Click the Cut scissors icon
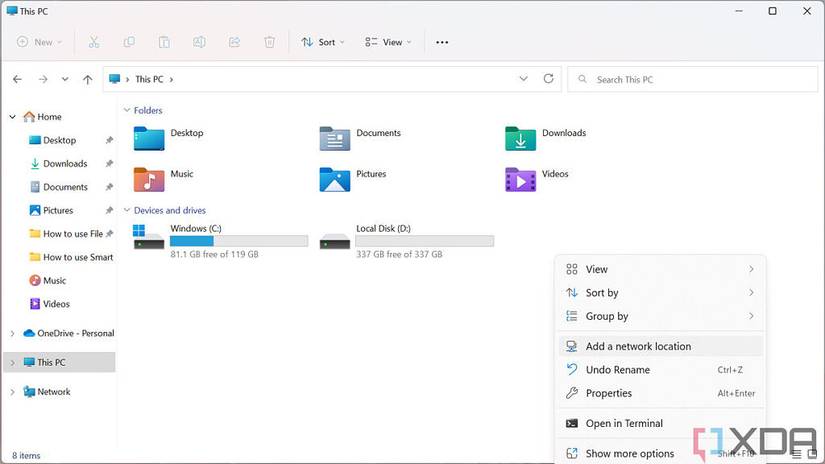The width and height of the screenshot is (825, 464). pyautogui.click(x=94, y=42)
